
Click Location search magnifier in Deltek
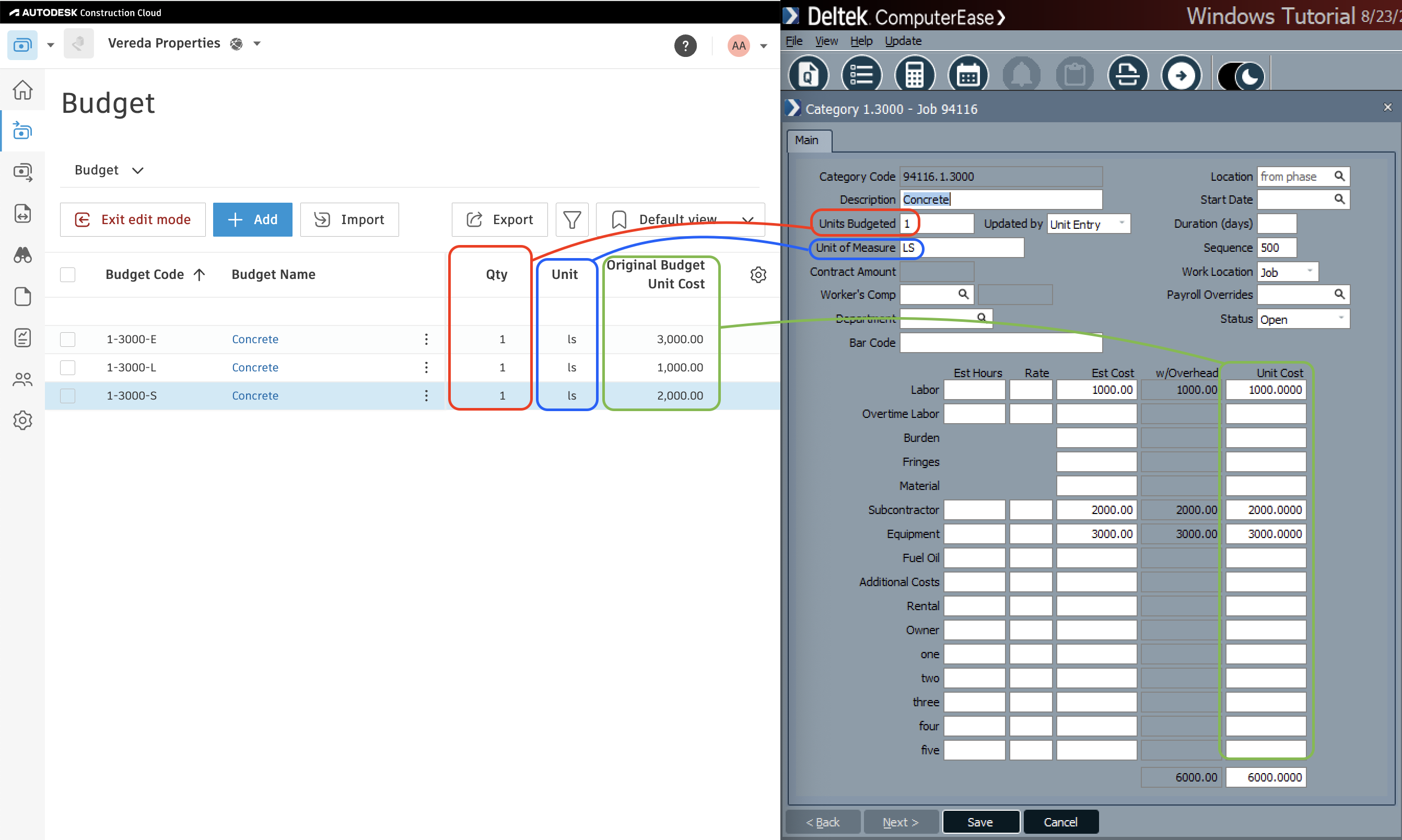click(1339, 176)
